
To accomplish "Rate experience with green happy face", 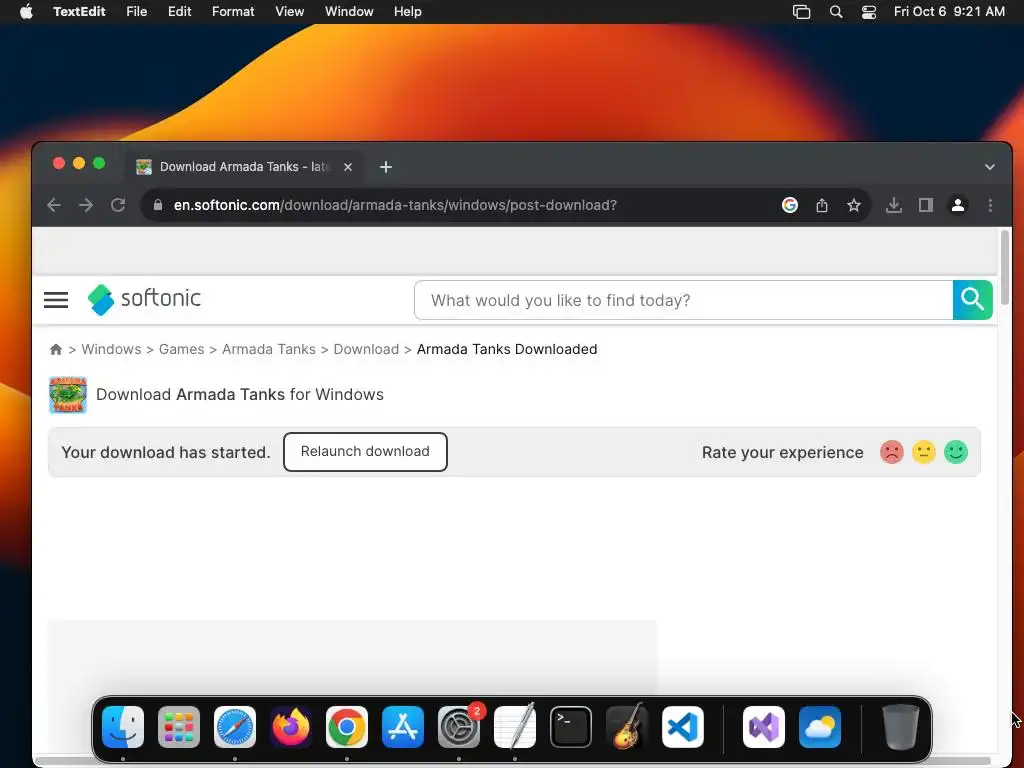I will tap(955, 452).
